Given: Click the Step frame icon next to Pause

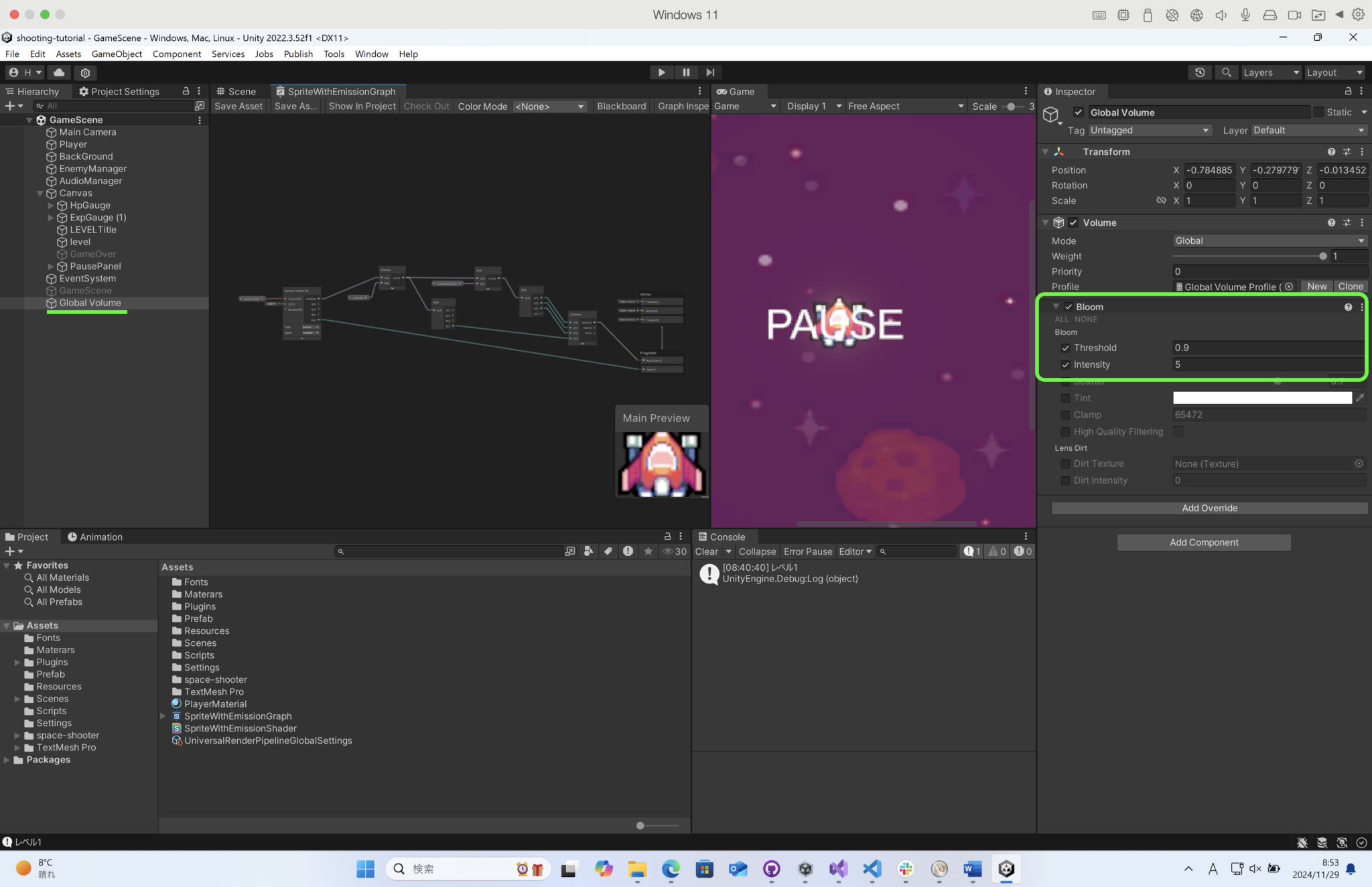Looking at the screenshot, I should tap(710, 72).
